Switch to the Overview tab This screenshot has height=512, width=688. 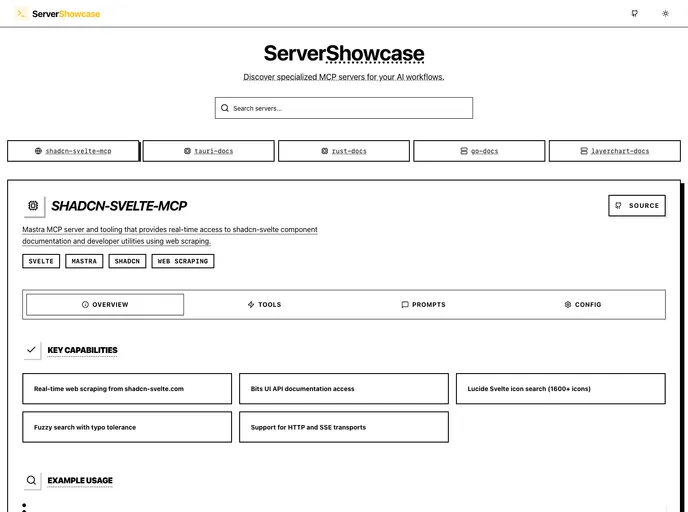[x=105, y=304]
